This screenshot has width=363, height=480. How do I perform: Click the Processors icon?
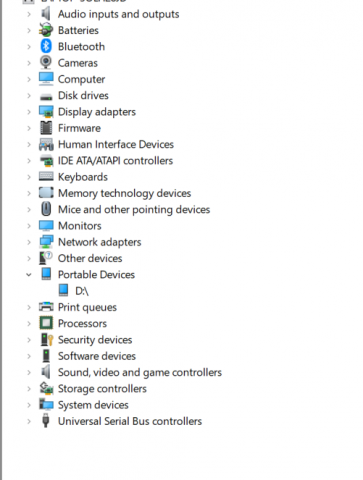tap(46, 323)
